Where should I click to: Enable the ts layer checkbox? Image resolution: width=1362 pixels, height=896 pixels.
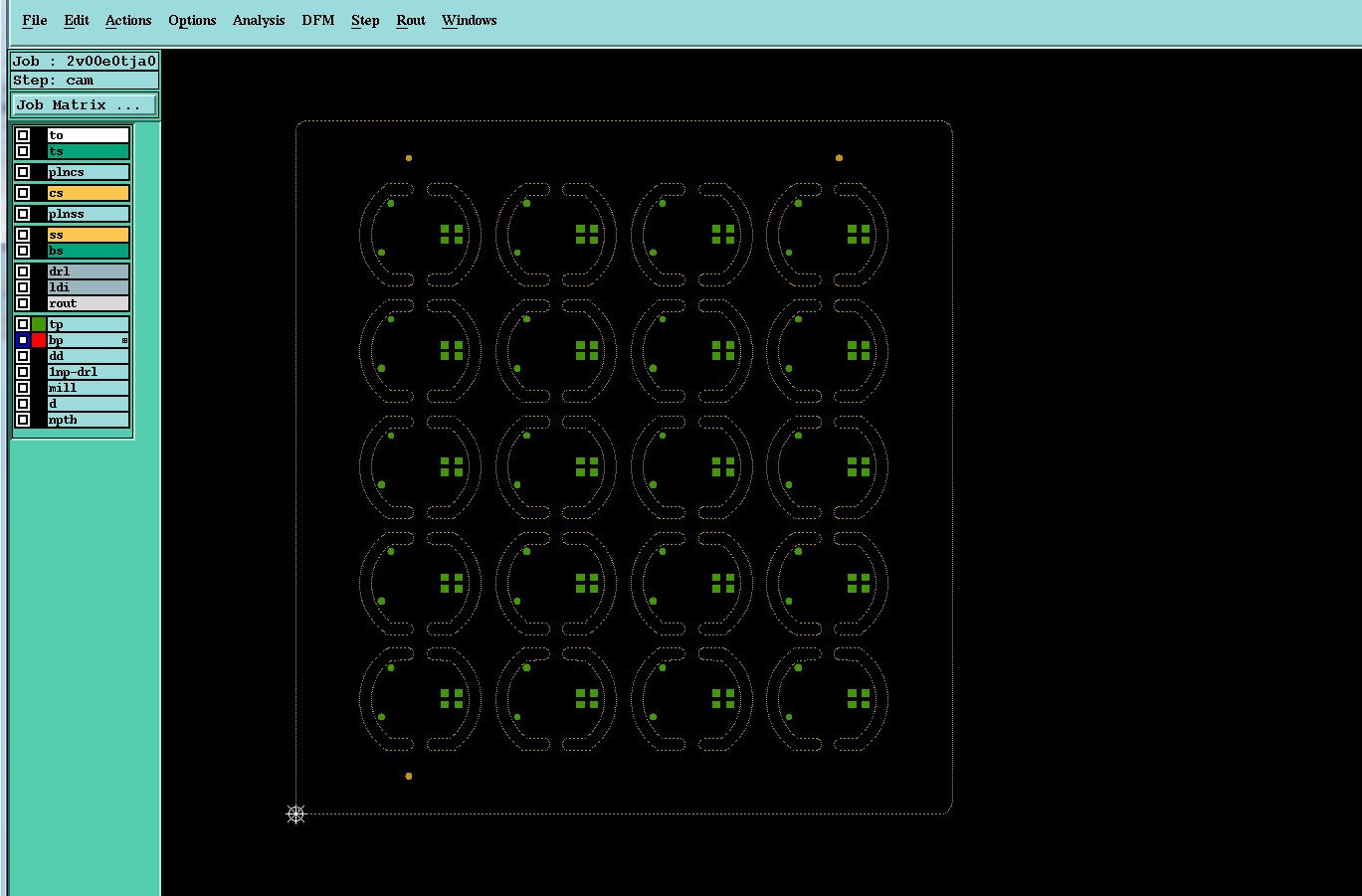point(23,151)
